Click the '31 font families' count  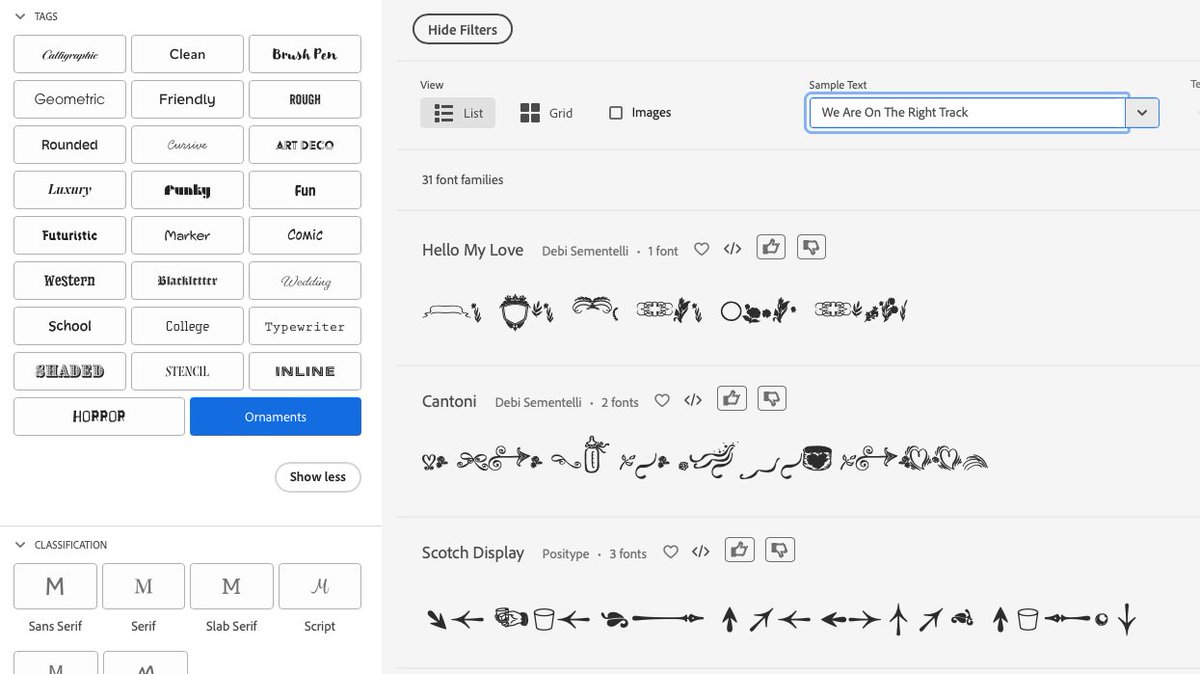point(463,180)
